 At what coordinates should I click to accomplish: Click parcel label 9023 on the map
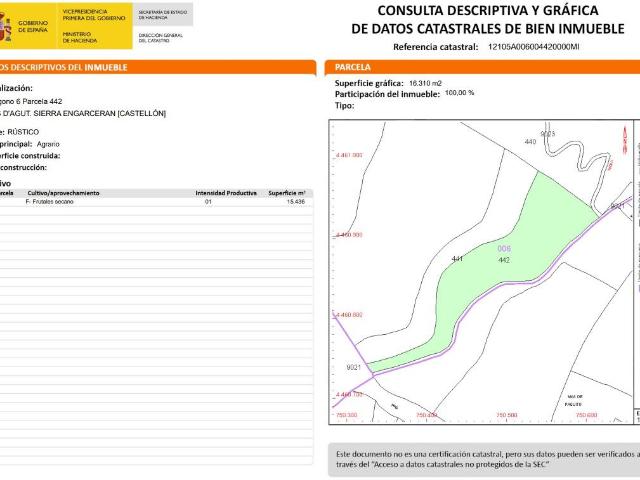(548, 133)
